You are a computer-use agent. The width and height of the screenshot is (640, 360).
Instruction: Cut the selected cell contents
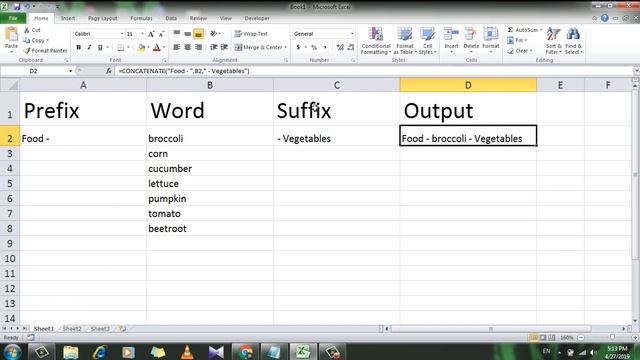click(x=32, y=30)
